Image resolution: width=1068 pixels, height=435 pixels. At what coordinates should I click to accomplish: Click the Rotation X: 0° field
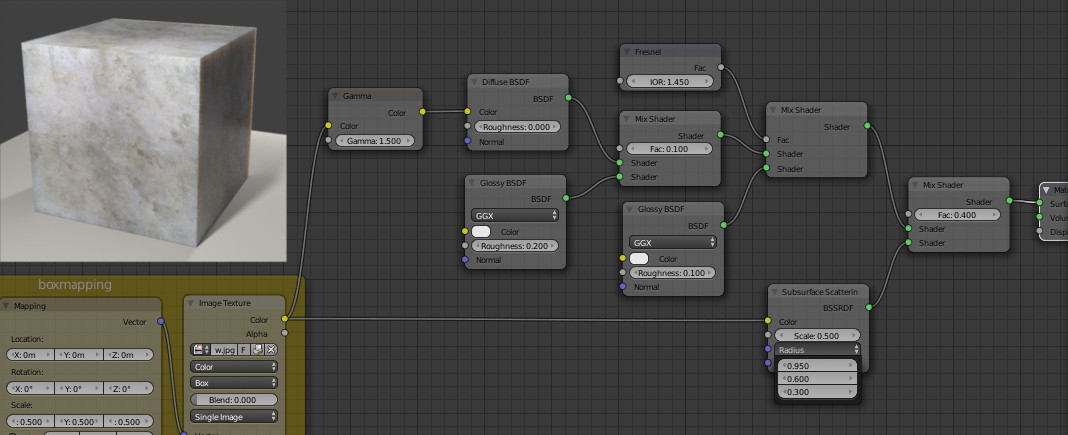(x=31, y=388)
